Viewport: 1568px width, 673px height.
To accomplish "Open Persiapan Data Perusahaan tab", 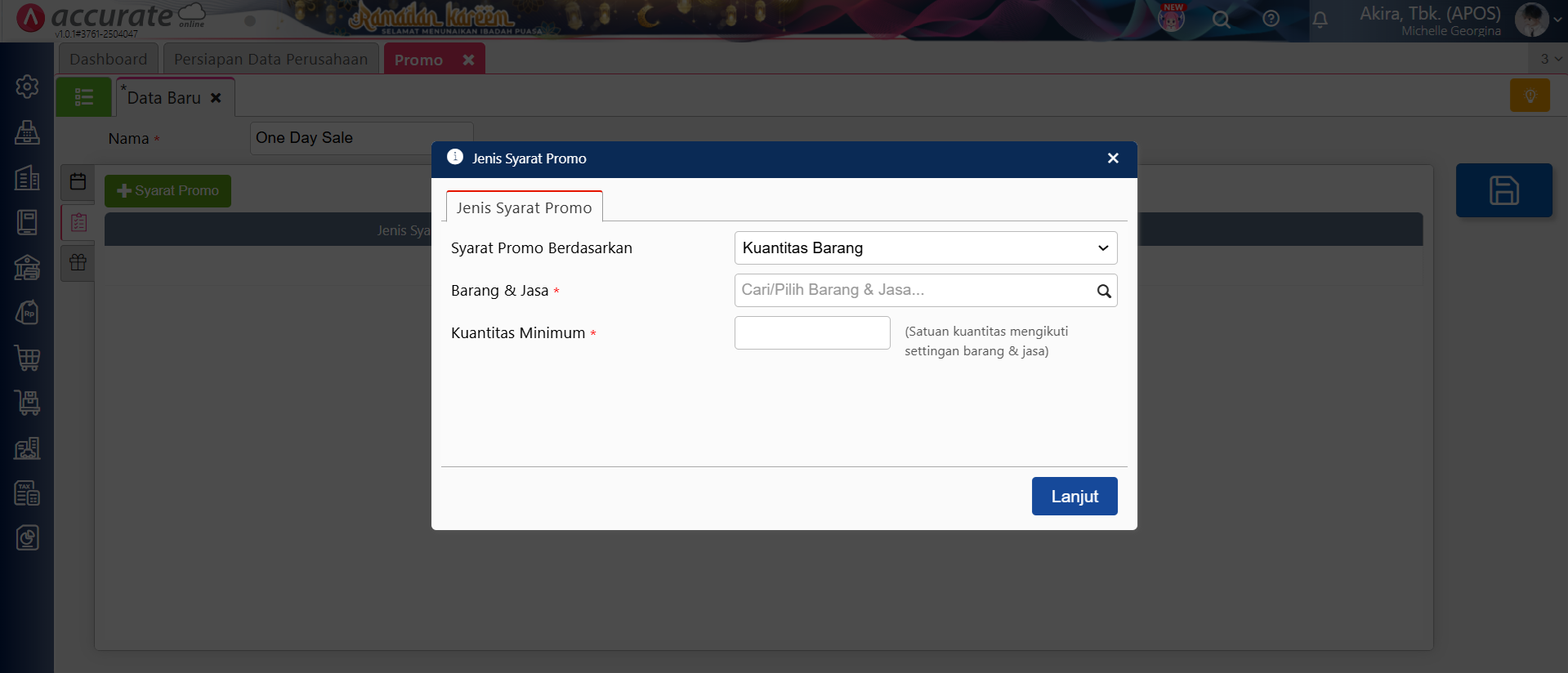I will point(270,60).
